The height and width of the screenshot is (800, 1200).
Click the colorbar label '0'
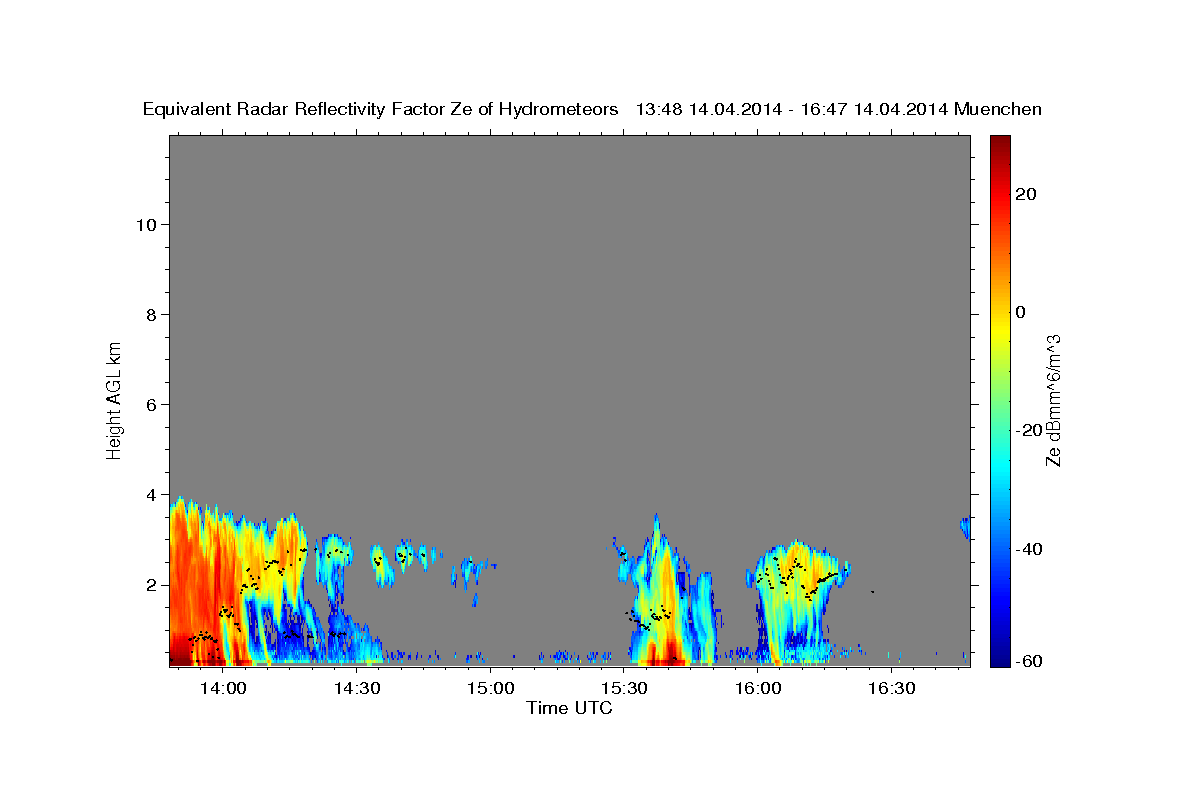(1021, 312)
